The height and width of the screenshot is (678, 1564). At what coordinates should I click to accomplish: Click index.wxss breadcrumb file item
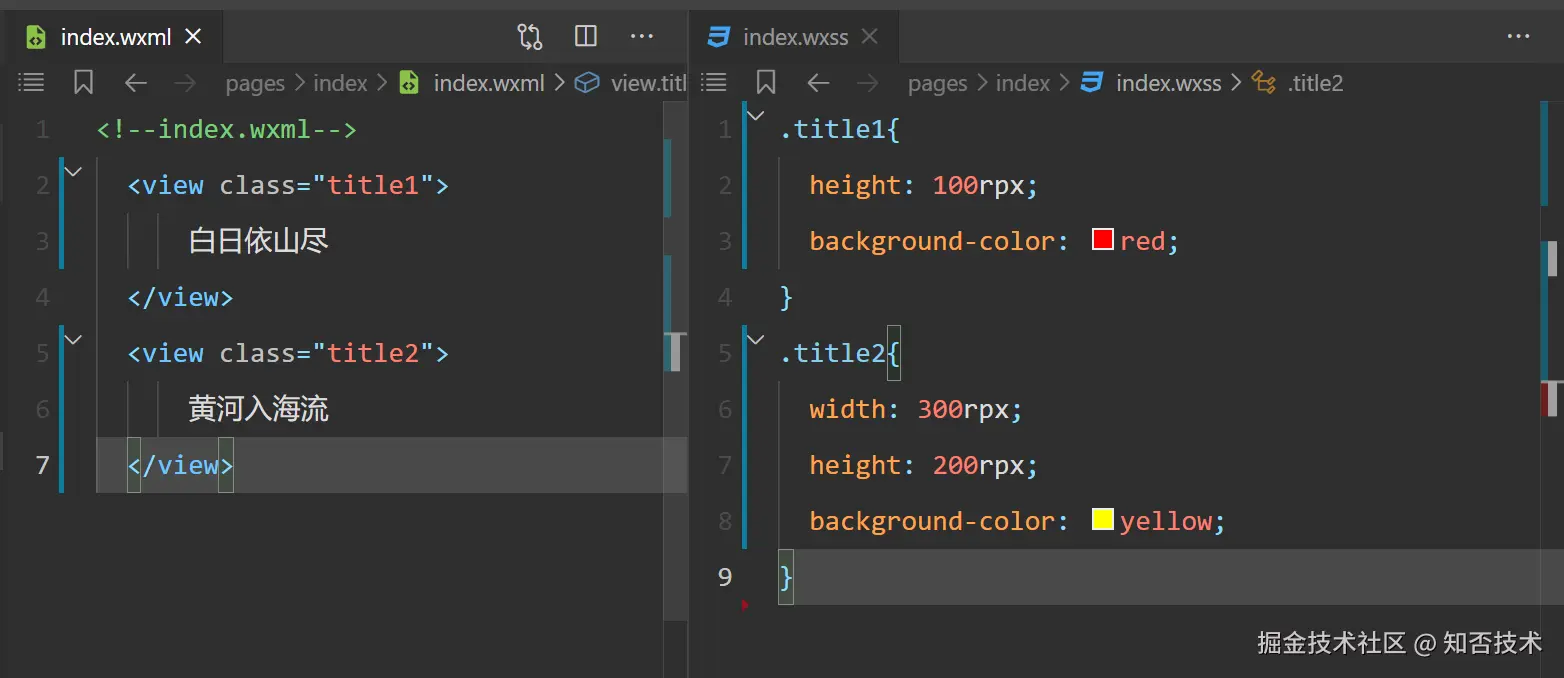point(1151,84)
